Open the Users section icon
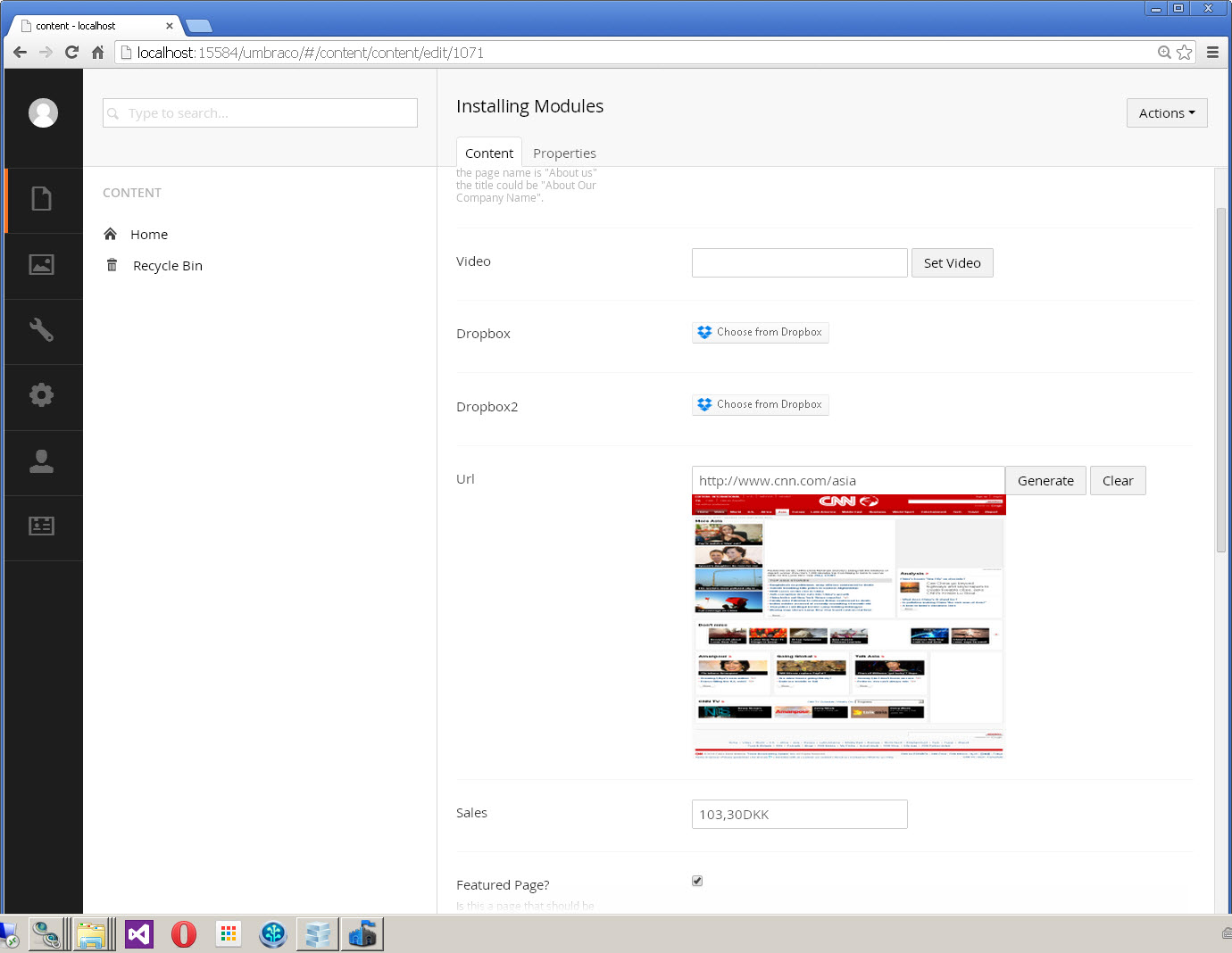 pos(42,461)
